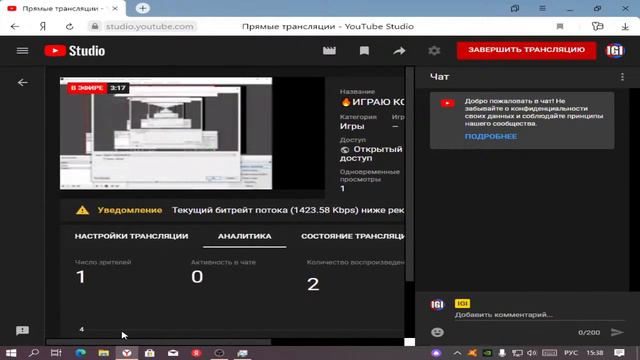Click the Открытый доступ visibility text
The width and height of the screenshot is (640, 360).
(371, 153)
